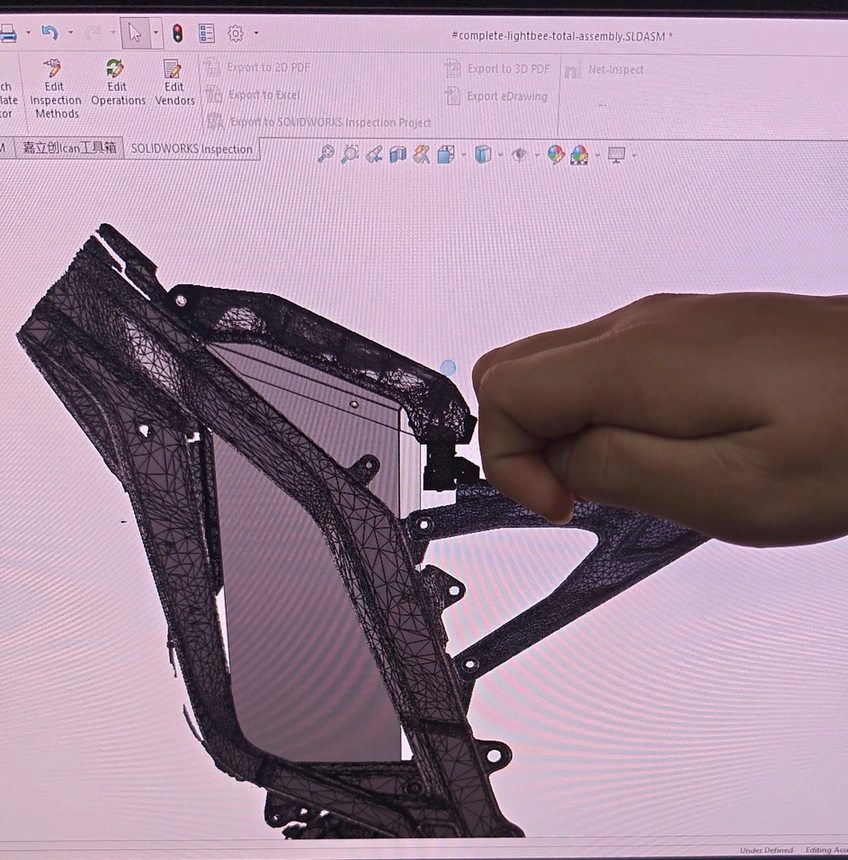The width and height of the screenshot is (848, 860).
Task: Switch to the SOLIDWORKS Inspection tab
Action: coord(191,149)
